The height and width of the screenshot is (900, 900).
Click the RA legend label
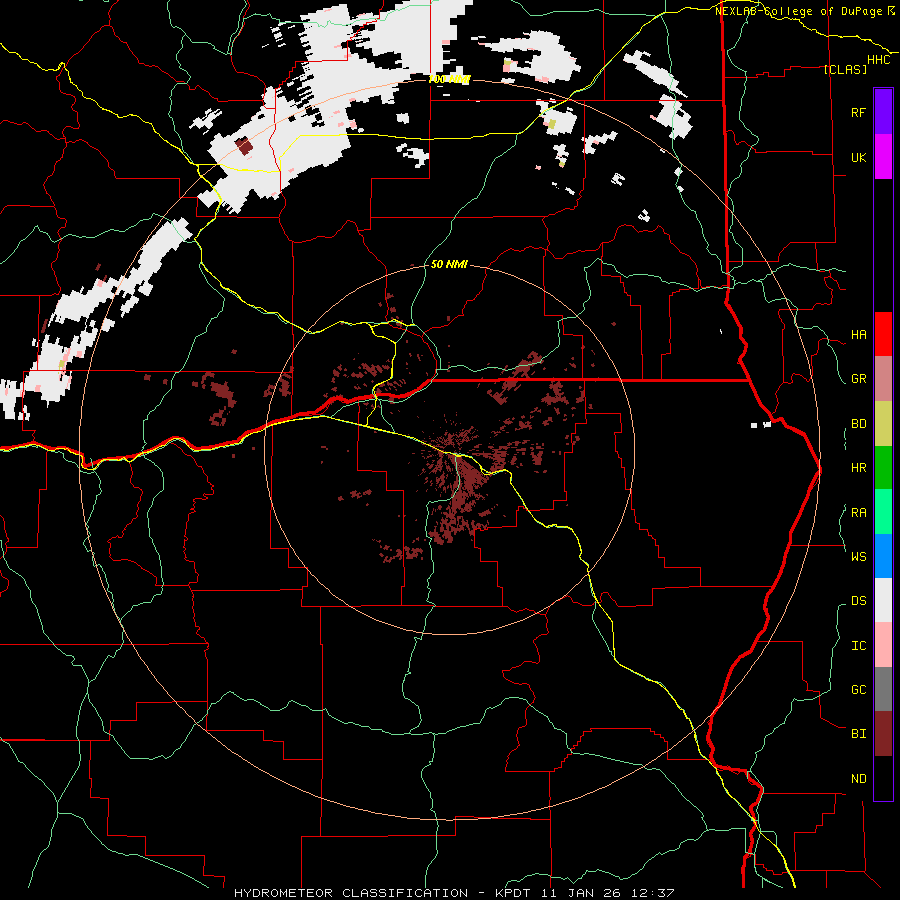(x=858, y=512)
